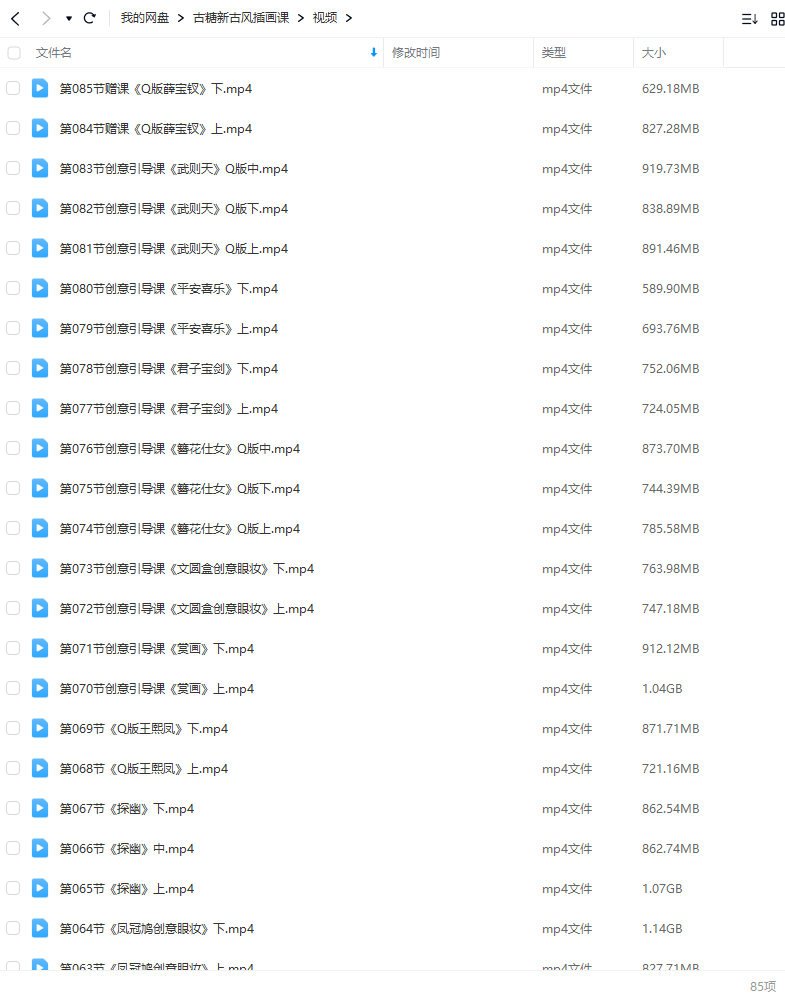785x998 pixels.
Task: Sort by the 大小 column header
Action: pos(653,53)
